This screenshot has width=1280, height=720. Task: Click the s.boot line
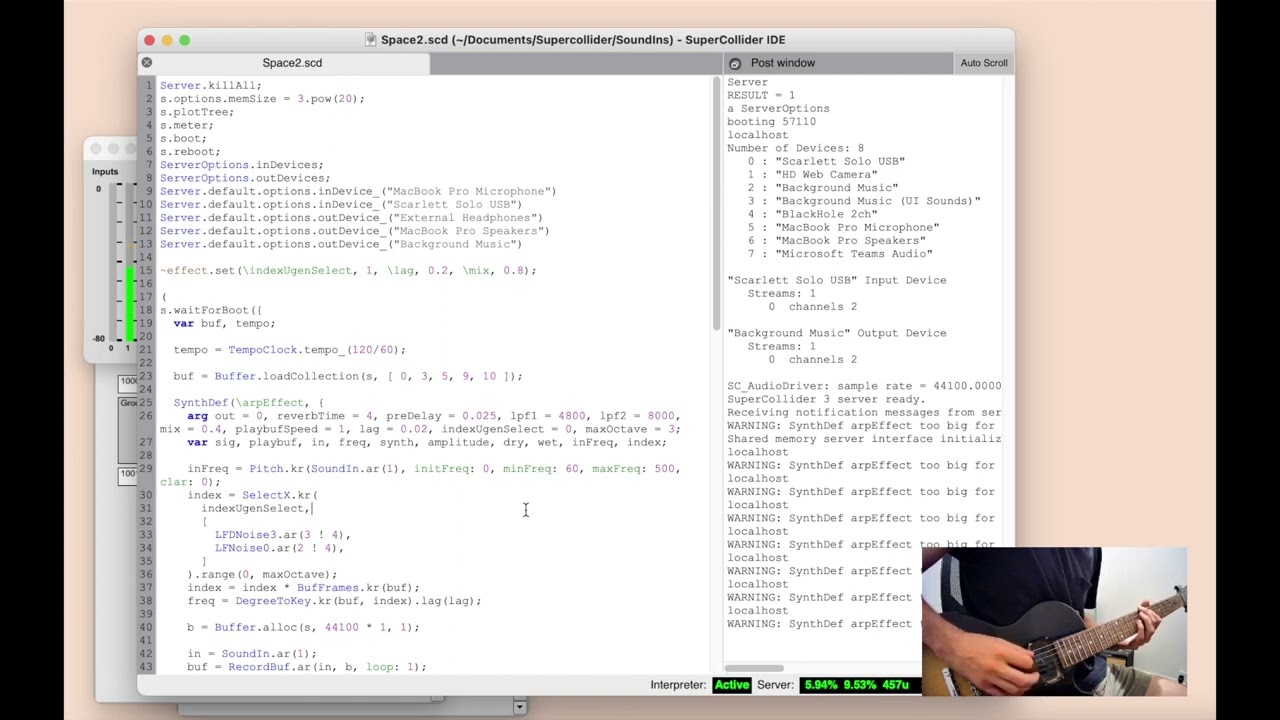point(183,138)
